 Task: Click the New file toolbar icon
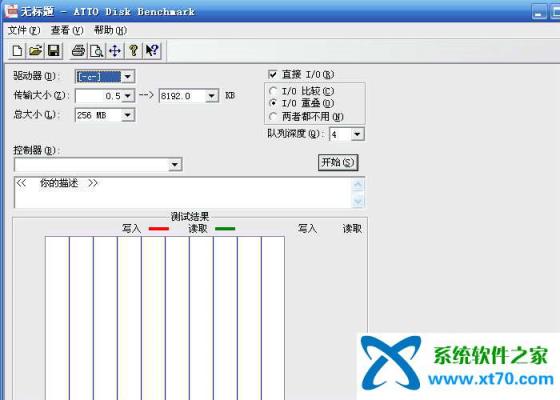tap(17, 51)
